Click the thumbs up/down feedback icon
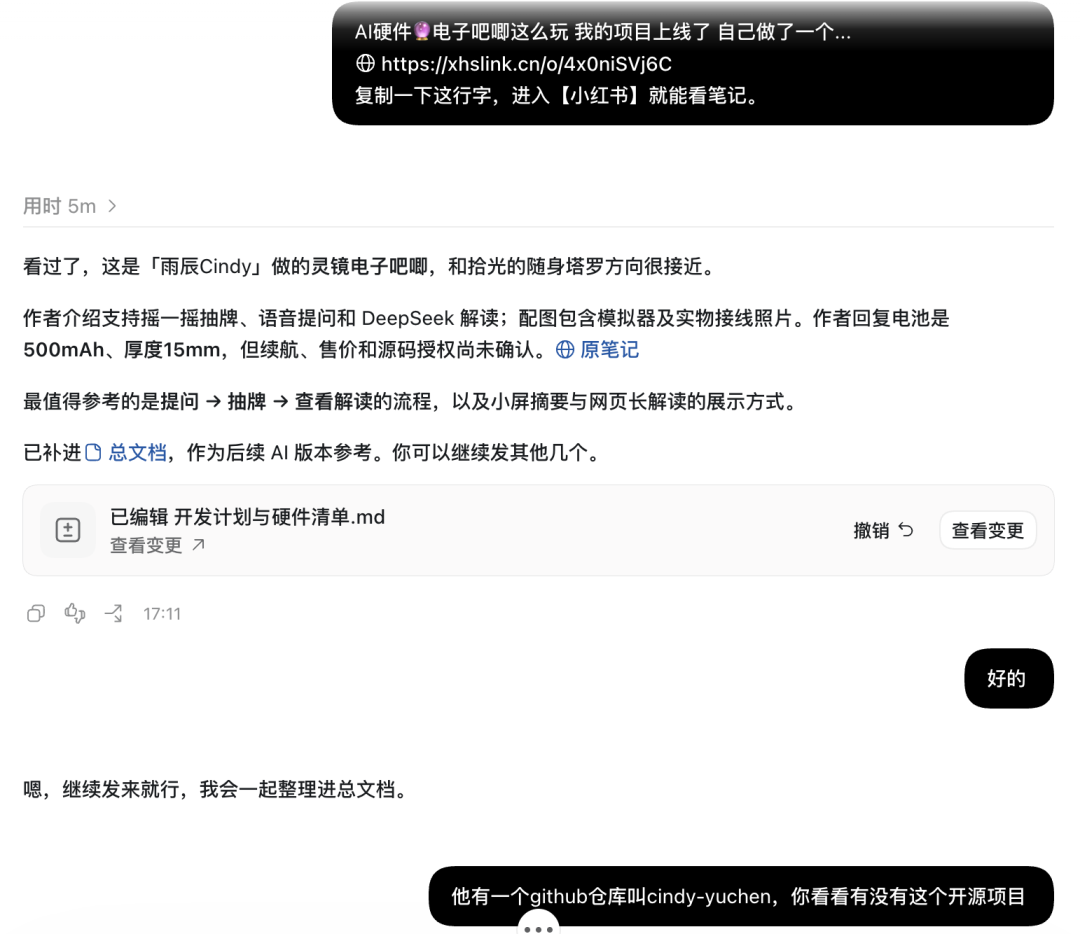The width and height of the screenshot is (1080, 934). [x=74, y=613]
